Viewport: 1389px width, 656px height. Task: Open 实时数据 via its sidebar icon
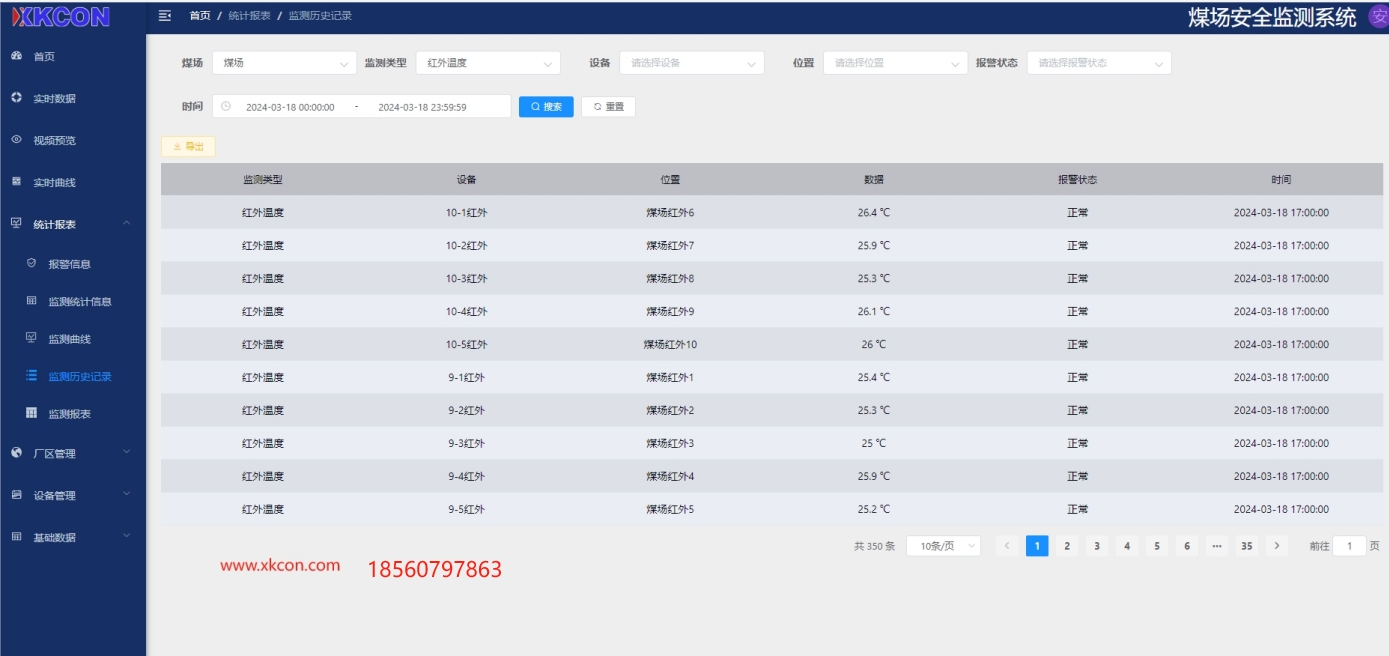pyautogui.click(x=16, y=98)
